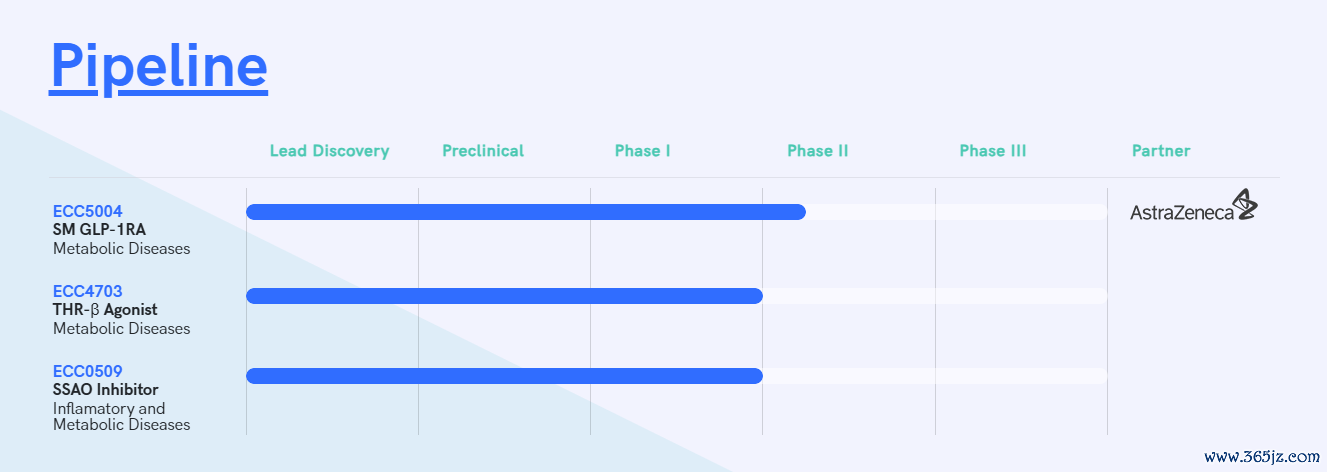Screen dimensions: 1327x472
Task: Click the SSAO Inhibitor label
Action: [105, 389]
